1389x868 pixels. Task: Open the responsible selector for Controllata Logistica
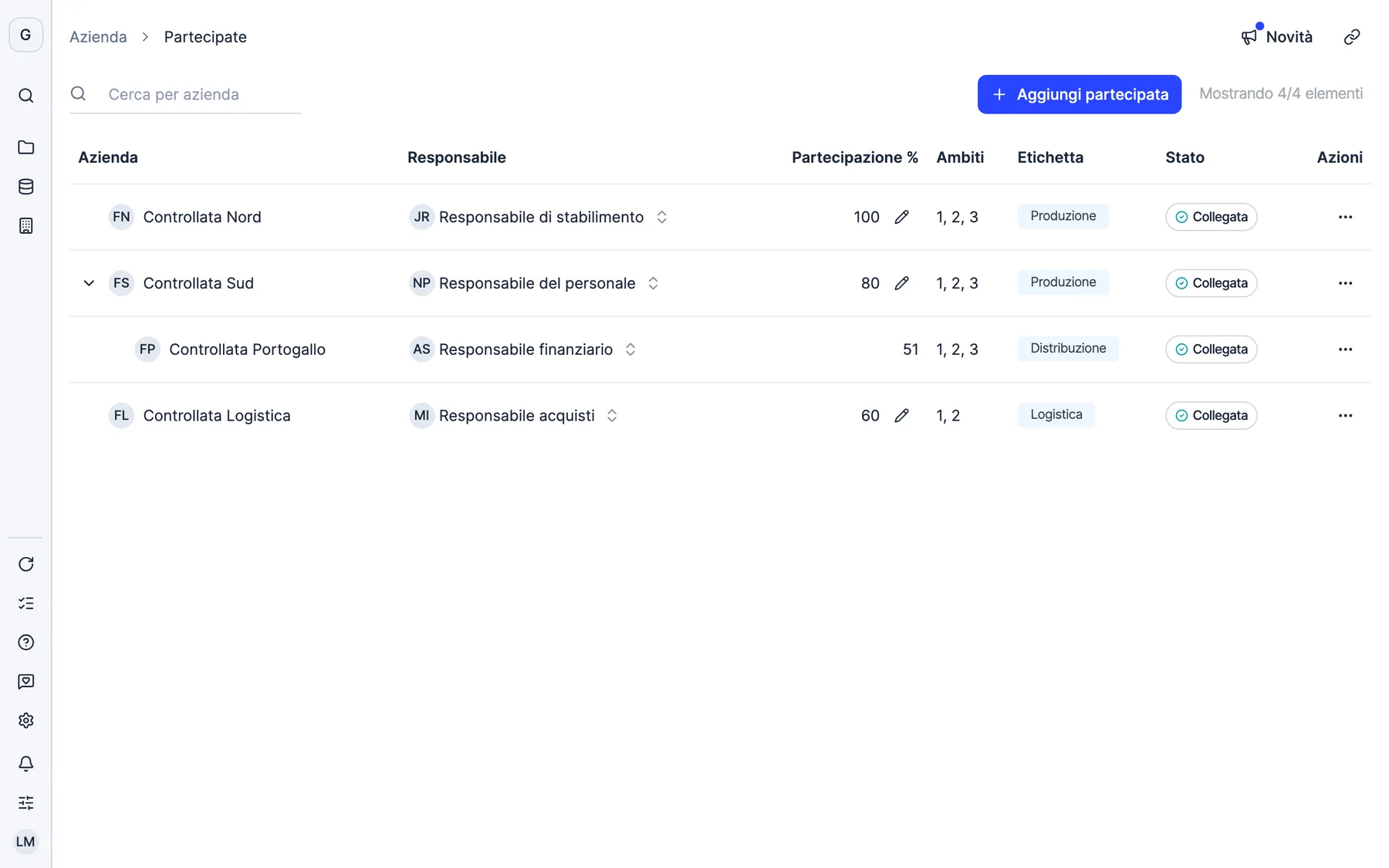tap(612, 416)
